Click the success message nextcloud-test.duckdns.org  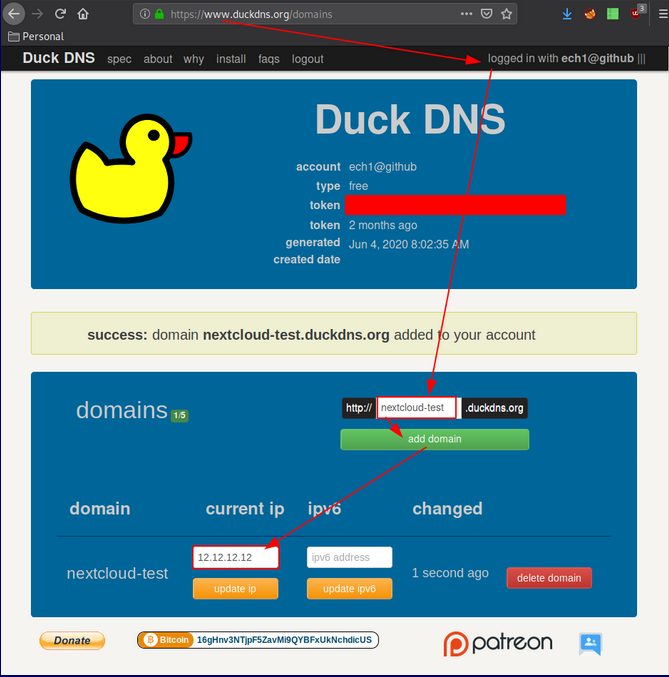click(x=296, y=335)
